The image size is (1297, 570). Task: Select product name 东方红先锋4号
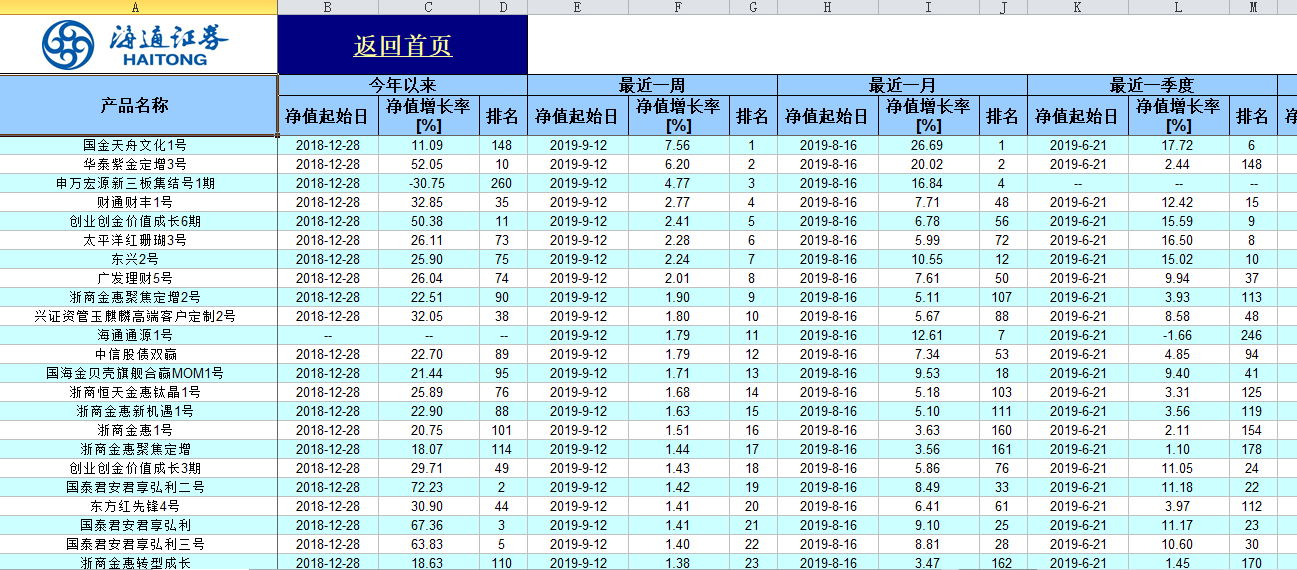click(135, 506)
